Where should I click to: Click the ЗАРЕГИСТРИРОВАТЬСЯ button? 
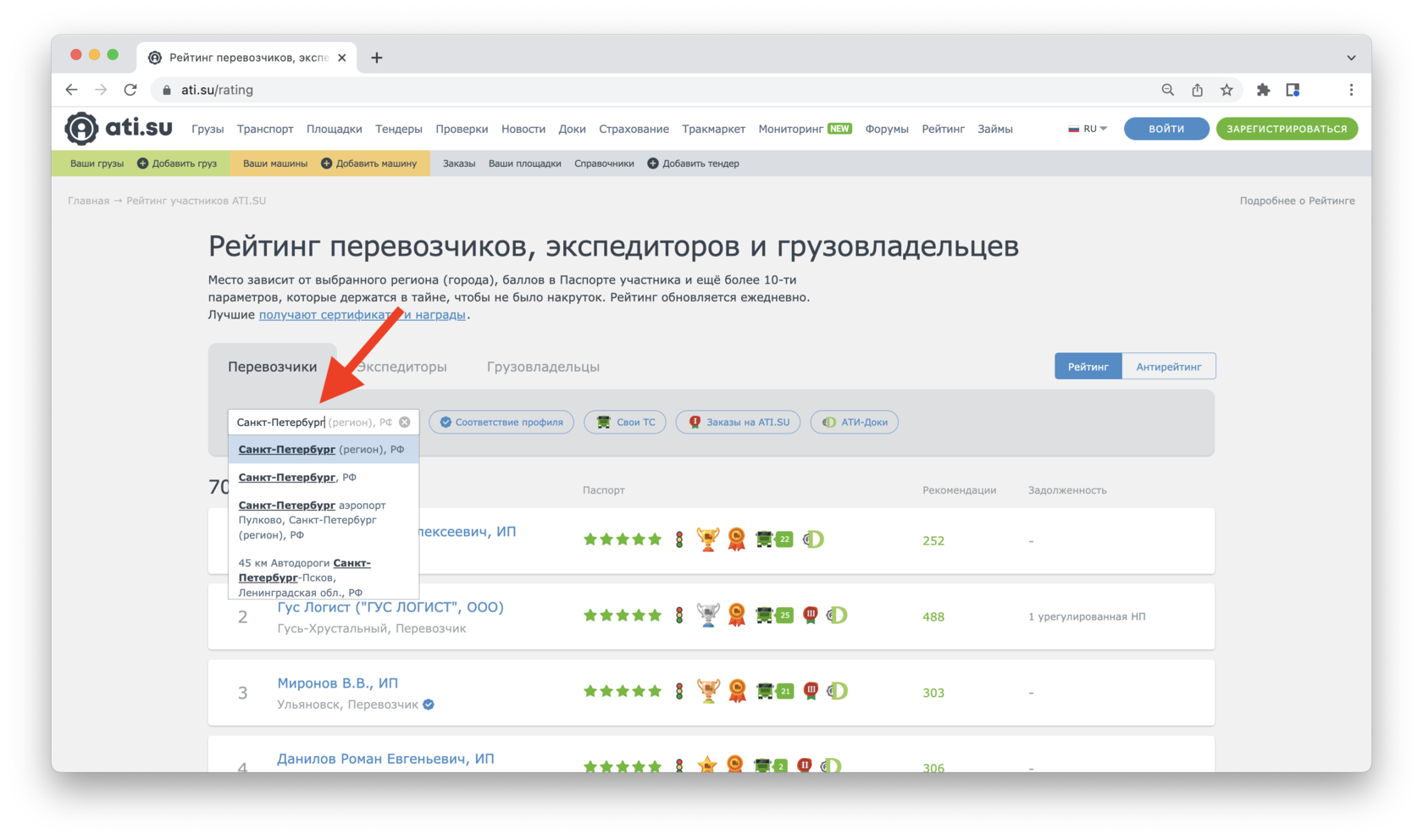click(1287, 129)
